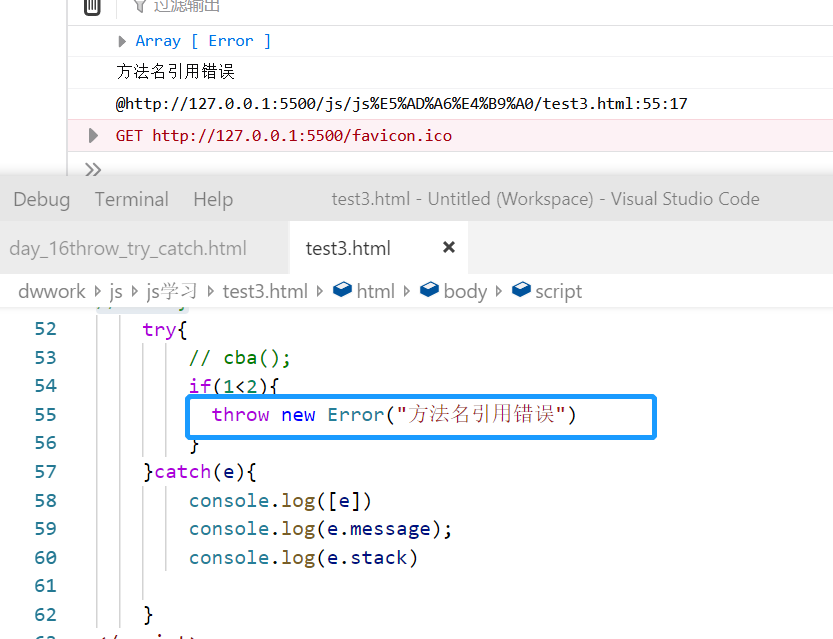833x639 pixels.
Task: Click the window title text of Visual Studio Code
Action: [x=546, y=199]
